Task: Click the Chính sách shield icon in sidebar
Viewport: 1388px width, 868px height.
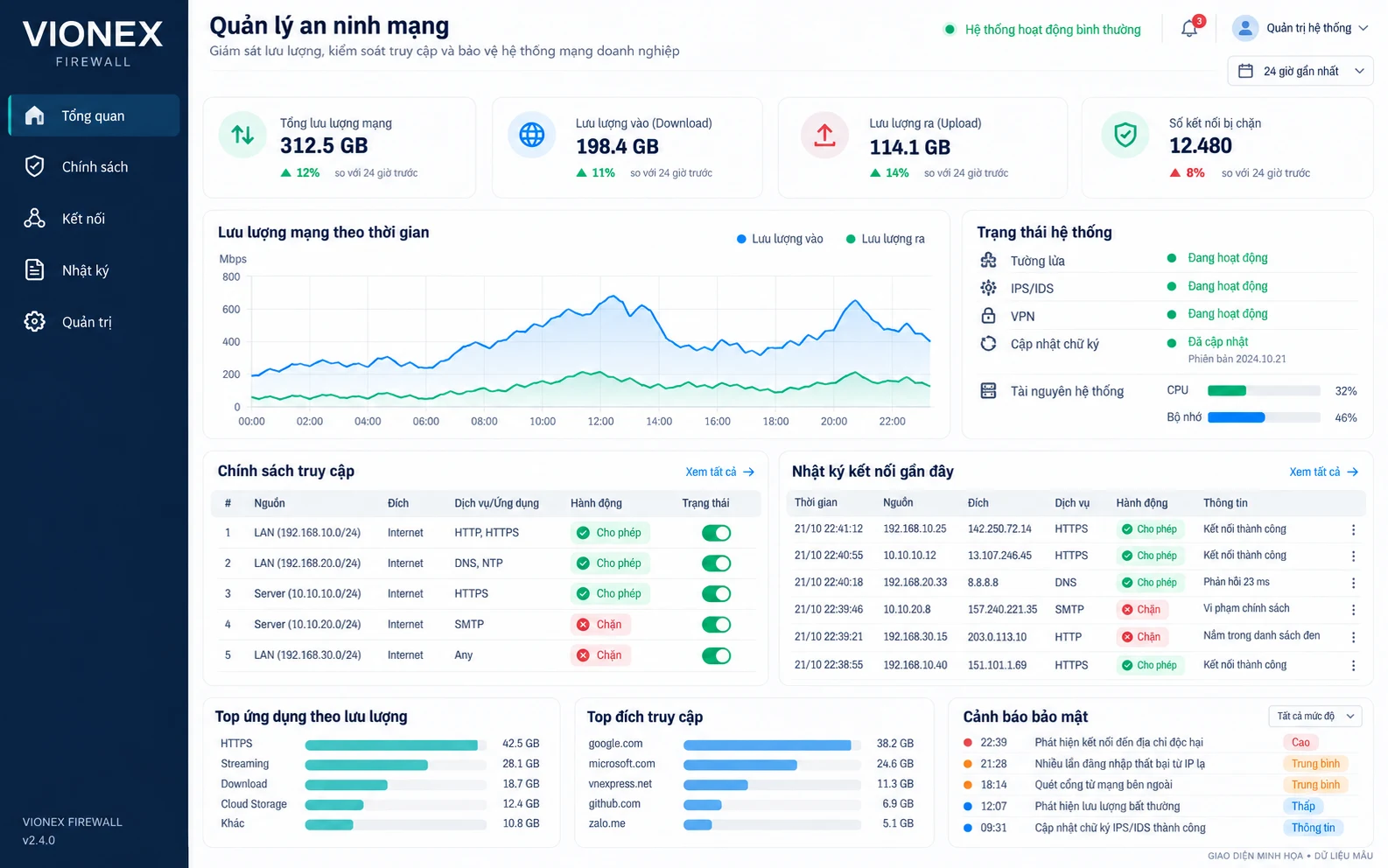Action: point(34,166)
